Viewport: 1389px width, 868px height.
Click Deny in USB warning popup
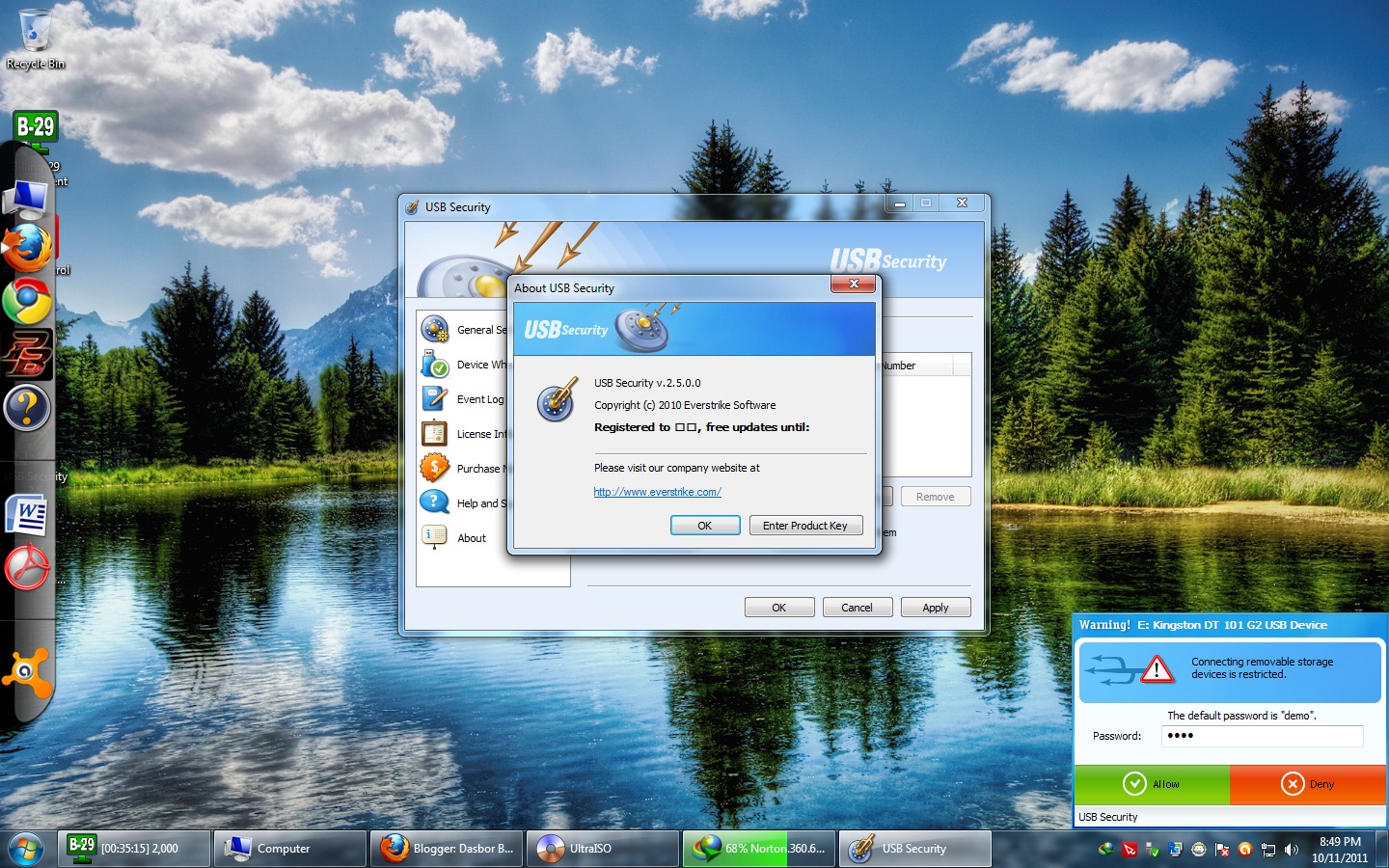pyautogui.click(x=1308, y=784)
